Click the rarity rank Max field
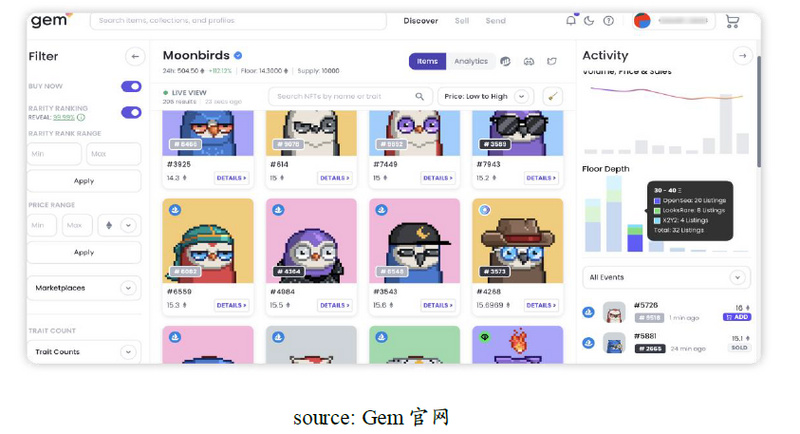 (x=113, y=154)
